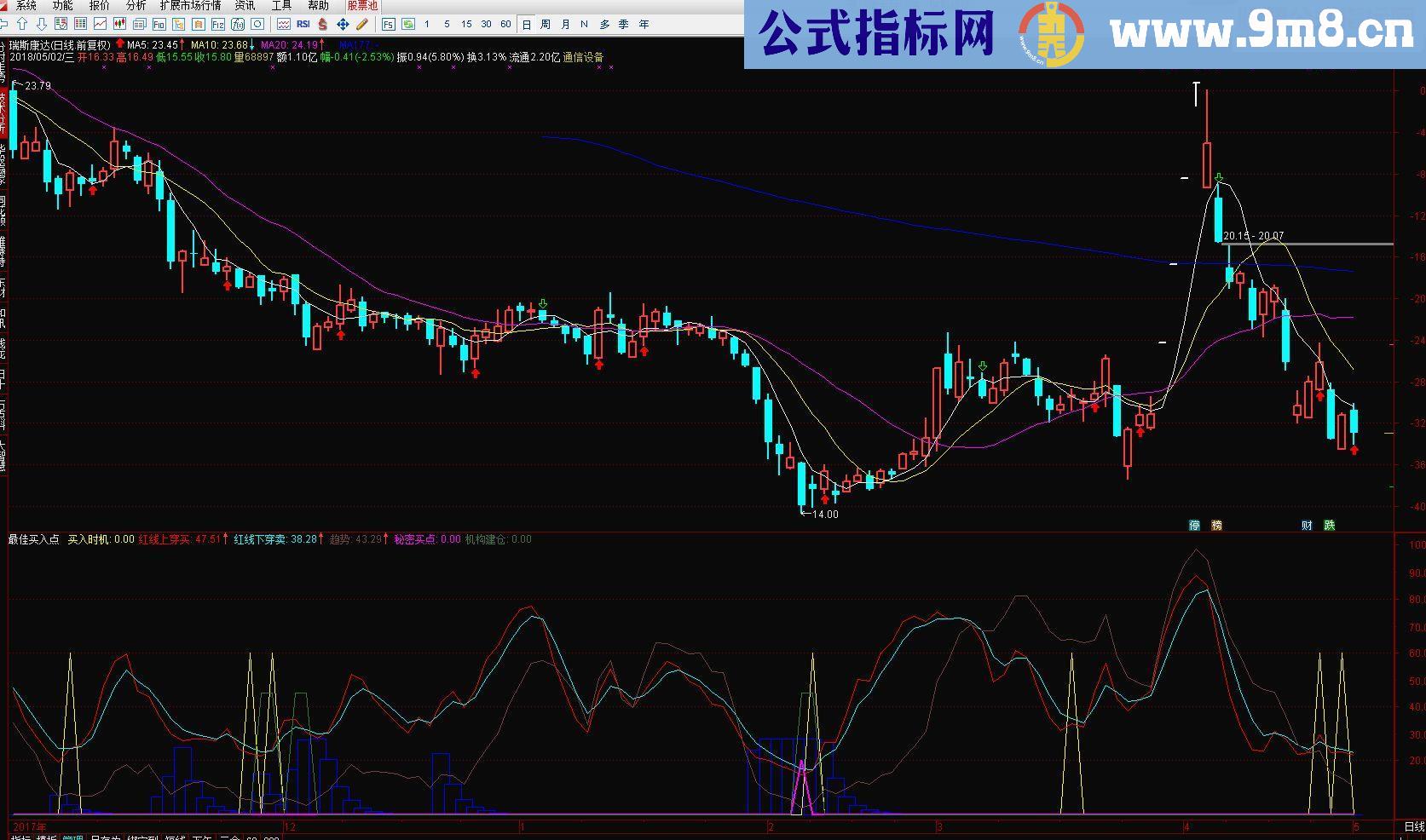Open the custom period selector N
Screen dimensions: 1426x840
pyautogui.click(x=585, y=24)
